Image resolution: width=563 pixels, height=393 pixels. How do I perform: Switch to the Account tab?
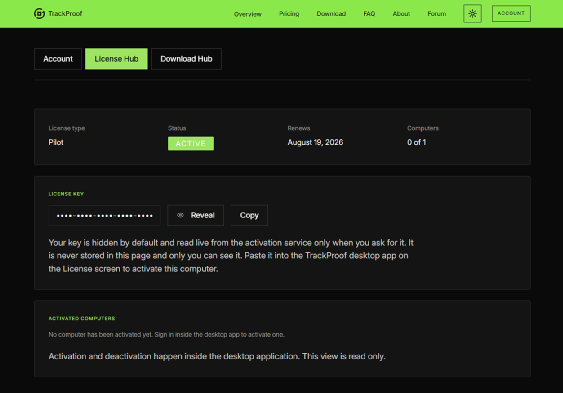(x=58, y=59)
